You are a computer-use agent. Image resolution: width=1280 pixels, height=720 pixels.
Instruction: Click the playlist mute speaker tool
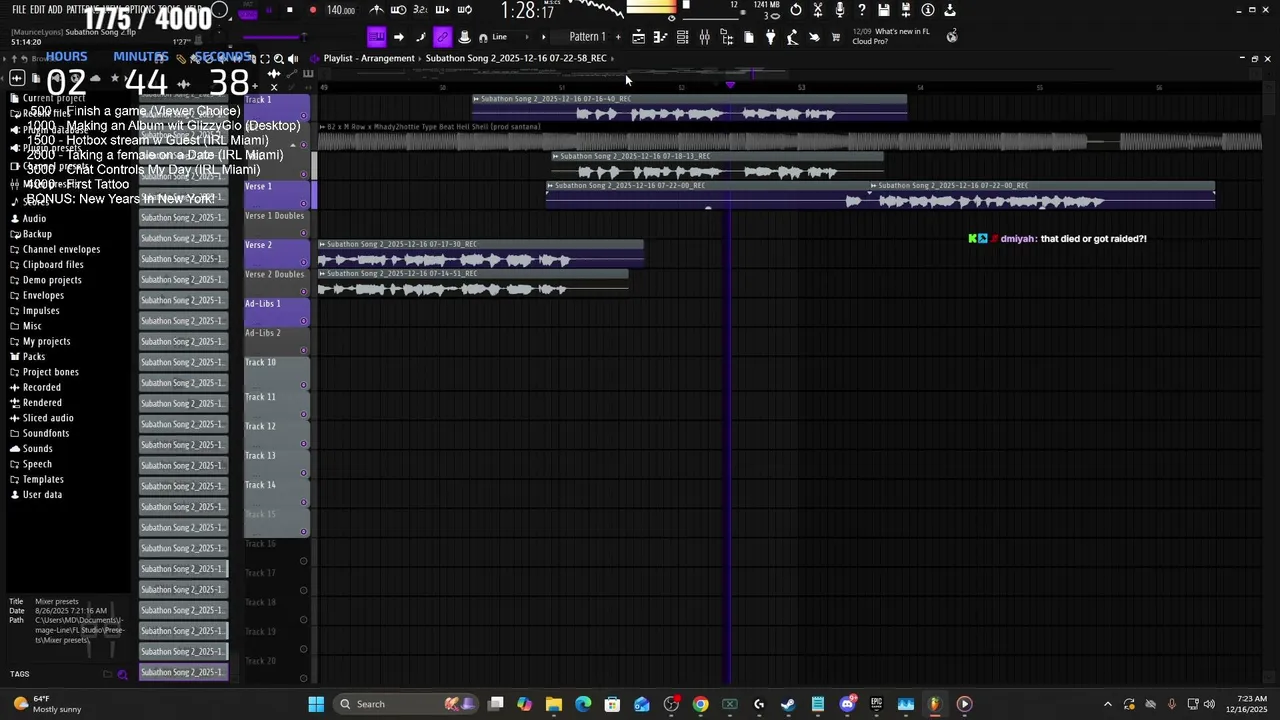pyautogui.click(x=293, y=58)
